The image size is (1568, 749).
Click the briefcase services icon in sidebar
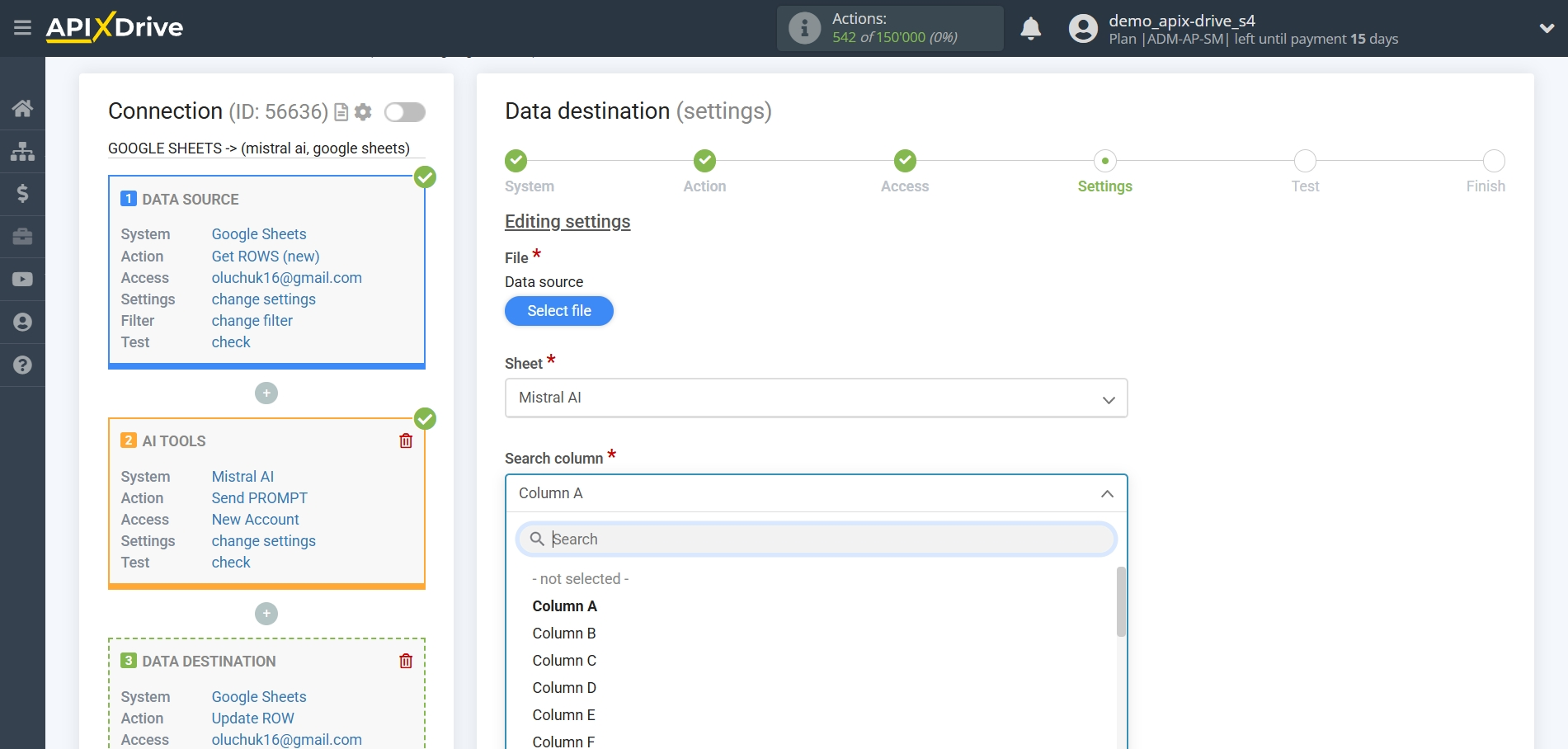[22, 237]
